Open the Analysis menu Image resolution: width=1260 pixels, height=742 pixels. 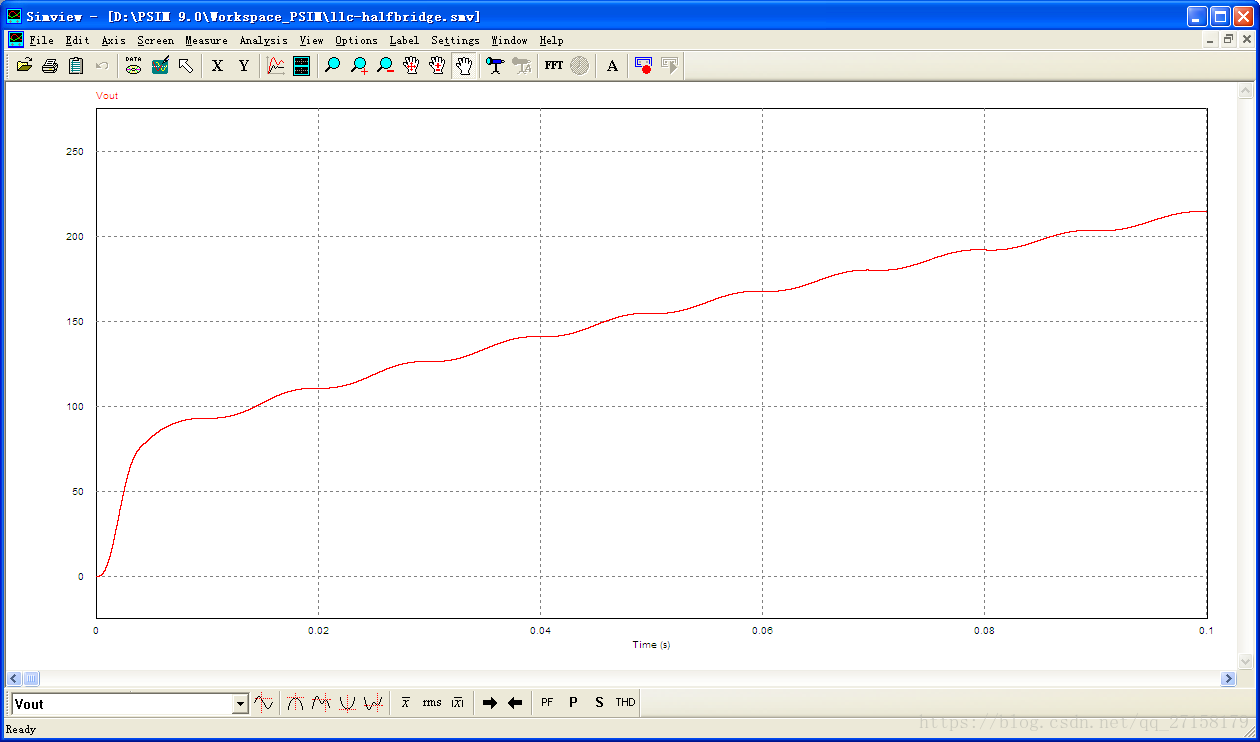(263, 41)
